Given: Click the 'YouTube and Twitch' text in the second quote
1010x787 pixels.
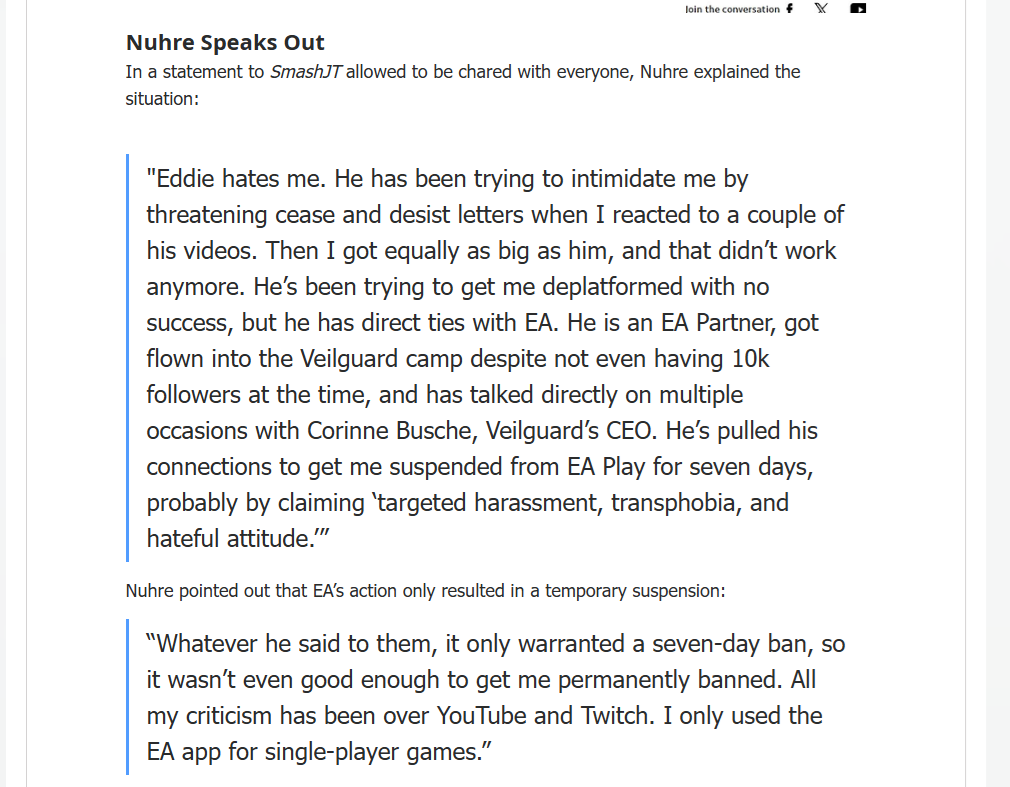Looking at the screenshot, I should tap(541, 716).
